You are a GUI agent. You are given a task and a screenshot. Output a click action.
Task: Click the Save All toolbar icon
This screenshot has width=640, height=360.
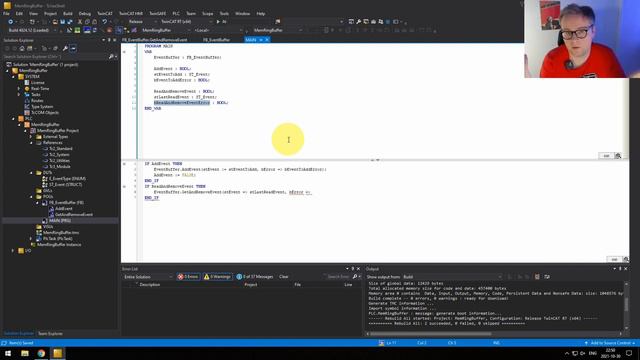coord(70,22)
